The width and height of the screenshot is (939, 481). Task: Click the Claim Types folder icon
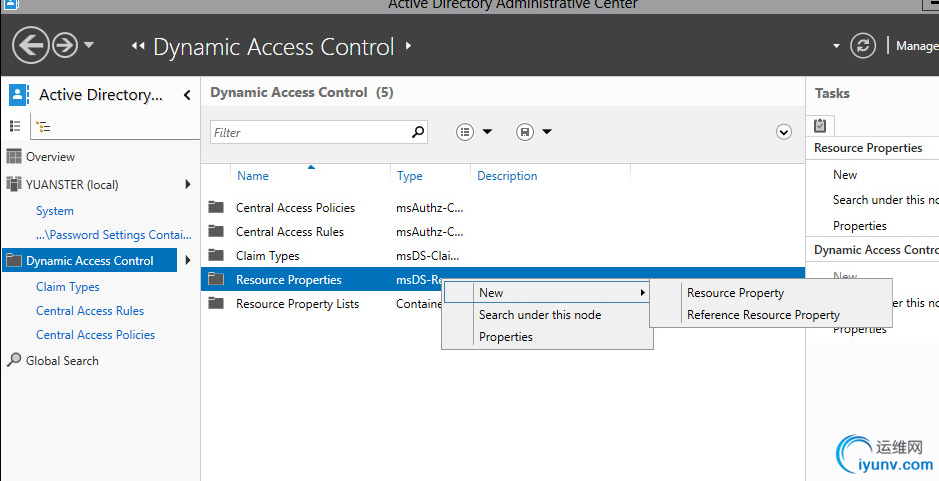(216, 255)
